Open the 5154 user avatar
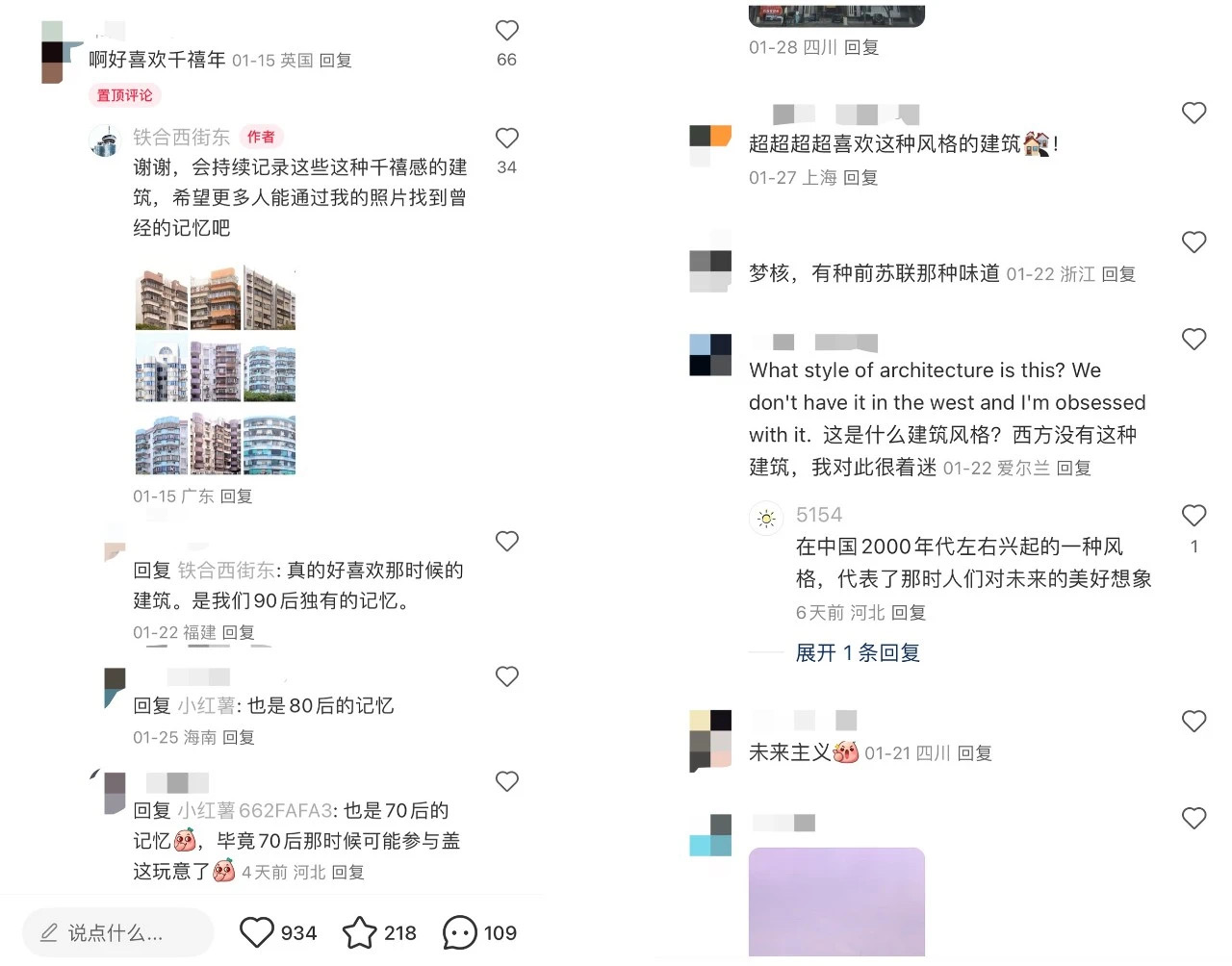Image resolution: width=1232 pixels, height=966 pixels. 766,519
